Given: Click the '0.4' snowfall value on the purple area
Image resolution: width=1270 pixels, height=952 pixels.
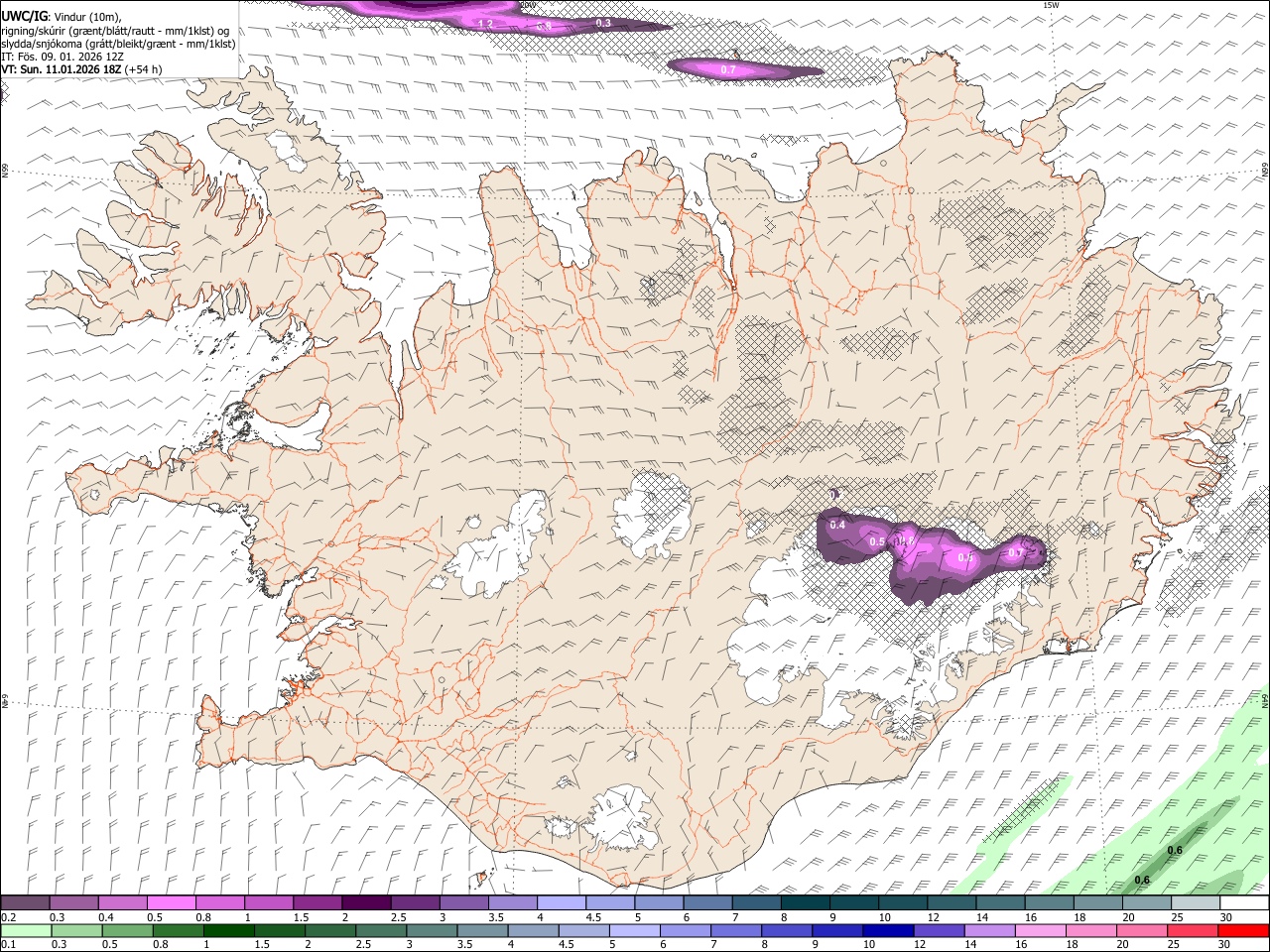Looking at the screenshot, I should [x=837, y=525].
